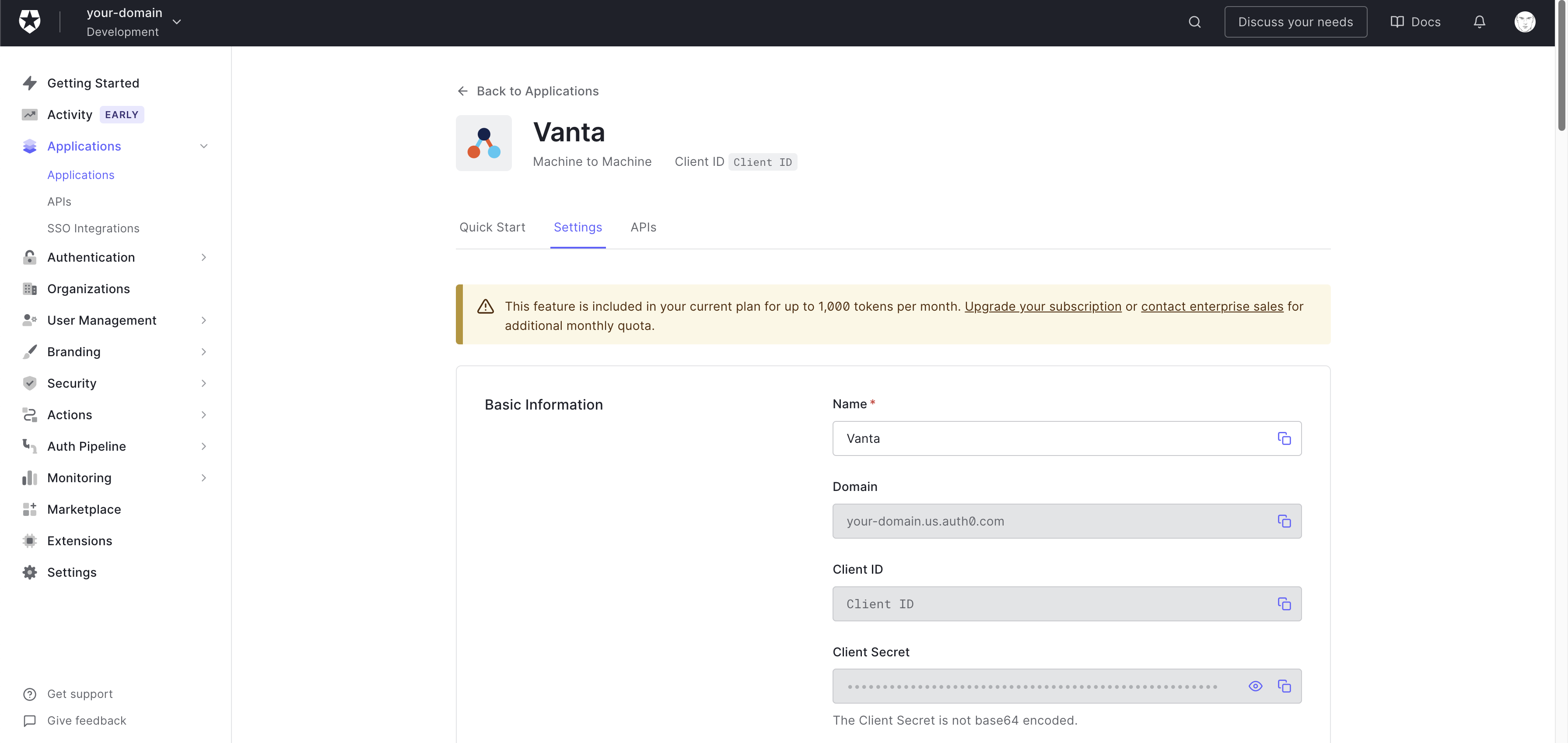Image resolution: width=1568 pixels, height=743 pixels.
Task: Expand the User Management section chevron
Action: click(204, 320)
